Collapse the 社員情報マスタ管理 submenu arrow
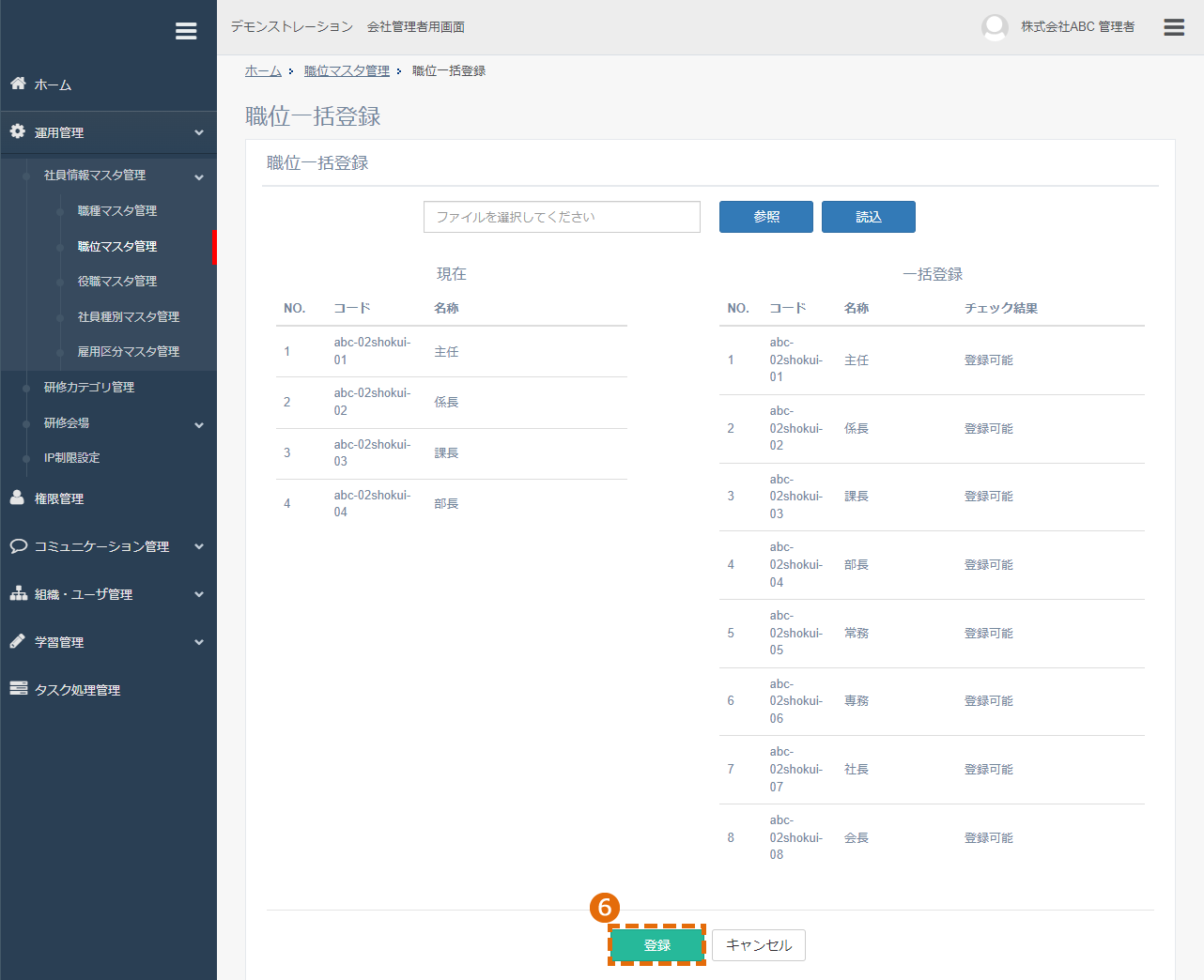1204x980 pixels. click(199, 176)
